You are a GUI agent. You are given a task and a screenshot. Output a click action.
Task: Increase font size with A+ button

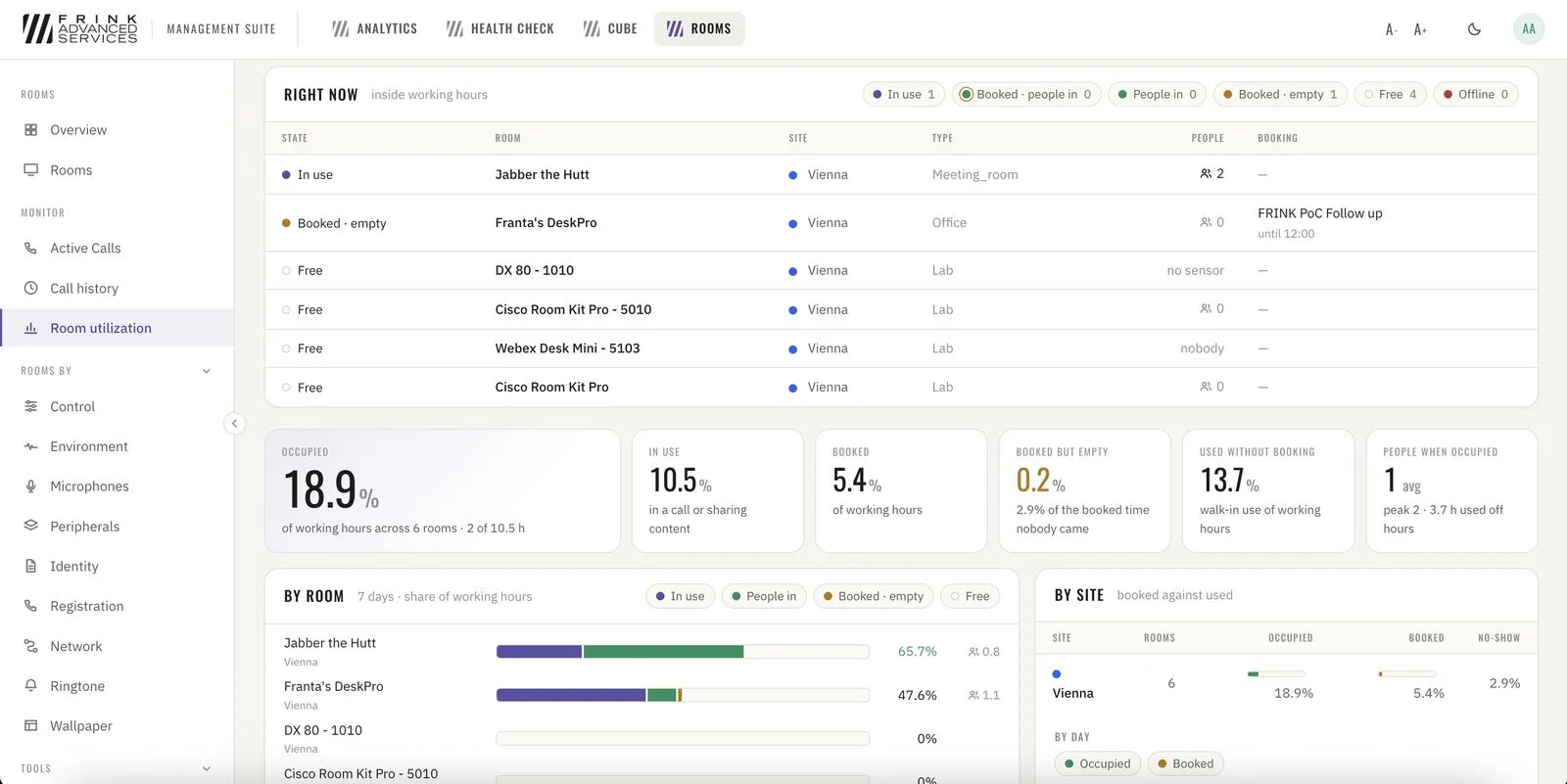pyautogui.click(x=1420, y=29)
